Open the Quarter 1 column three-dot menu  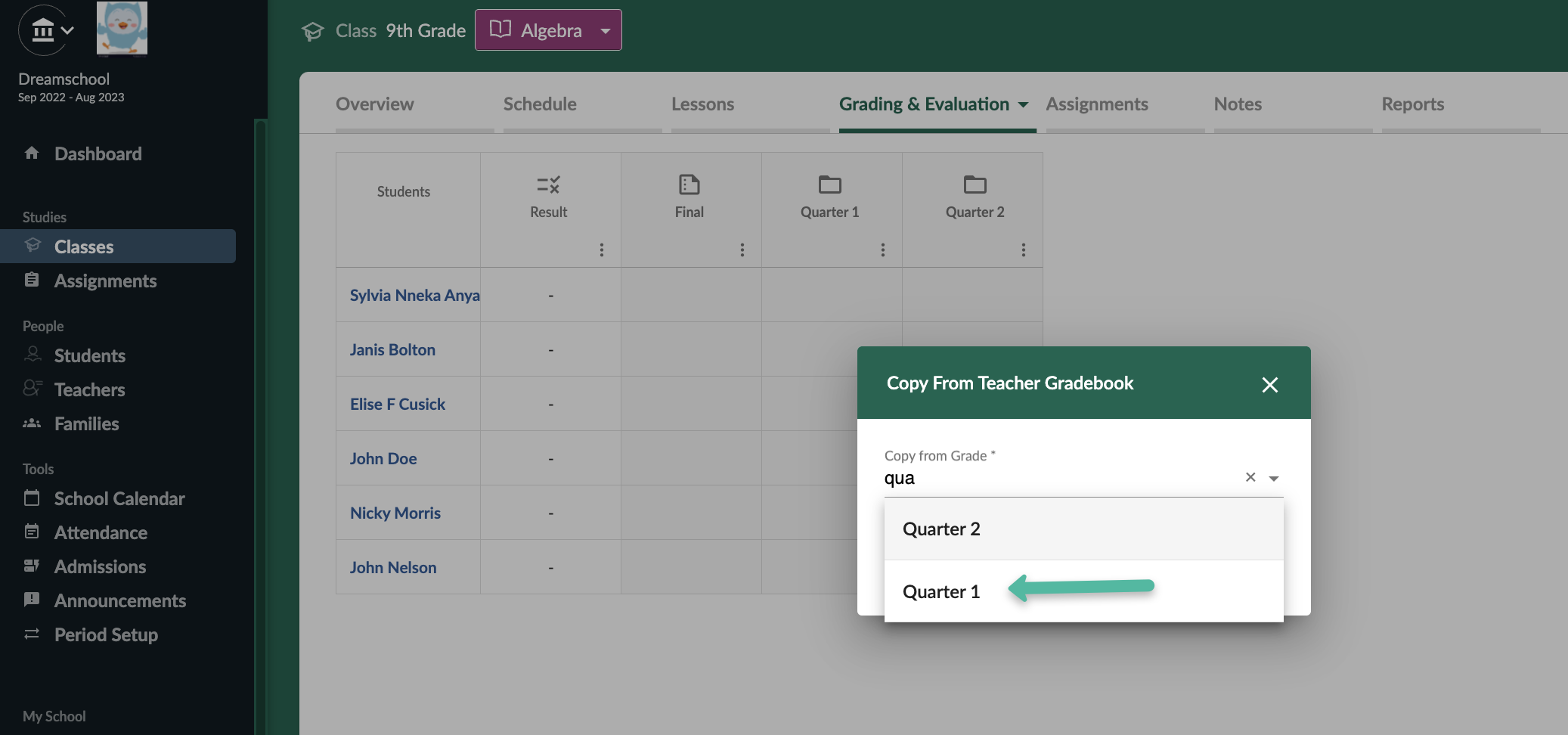coord(883,250)
